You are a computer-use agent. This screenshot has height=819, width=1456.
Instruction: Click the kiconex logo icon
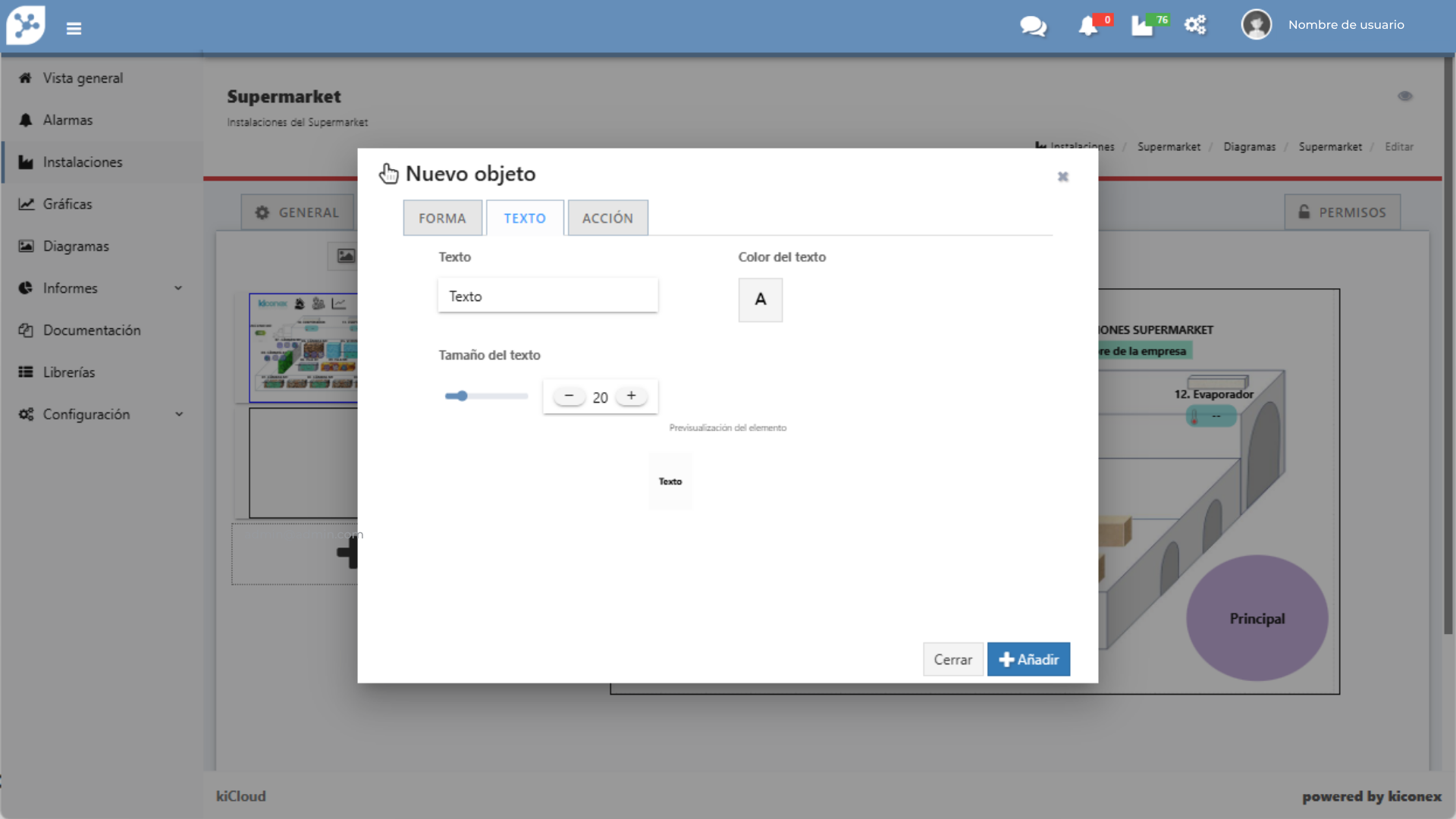click(27, 25)
